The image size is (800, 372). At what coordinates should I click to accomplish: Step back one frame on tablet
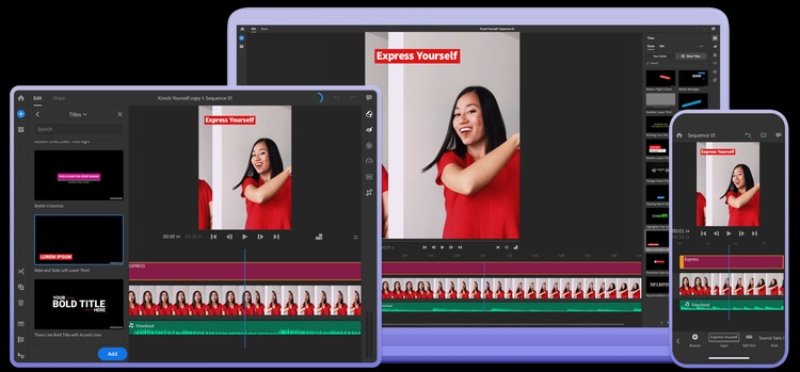point(229,237)
